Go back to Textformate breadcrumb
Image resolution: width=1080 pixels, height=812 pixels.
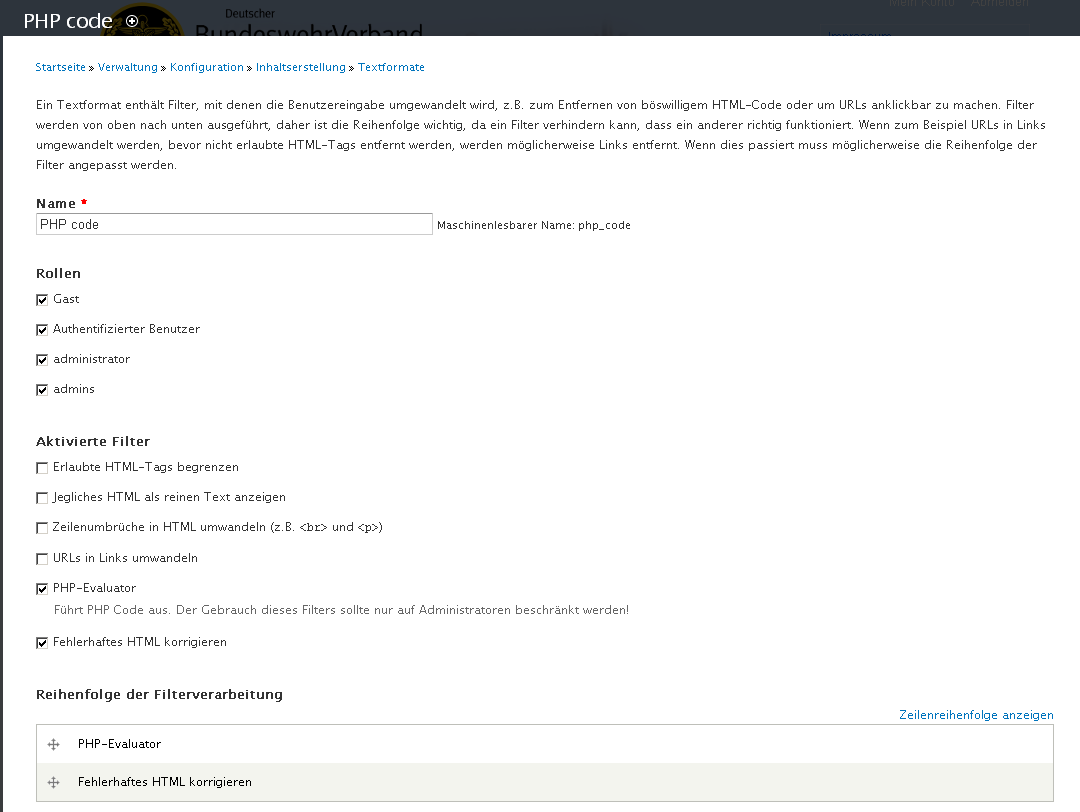pos(391,67)
